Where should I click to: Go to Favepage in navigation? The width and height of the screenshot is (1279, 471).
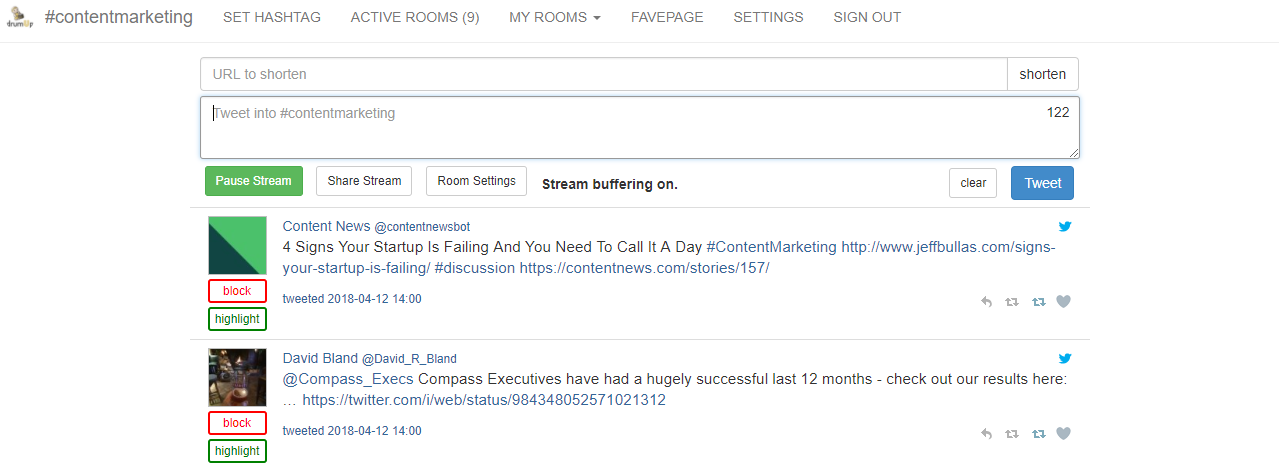667,17
